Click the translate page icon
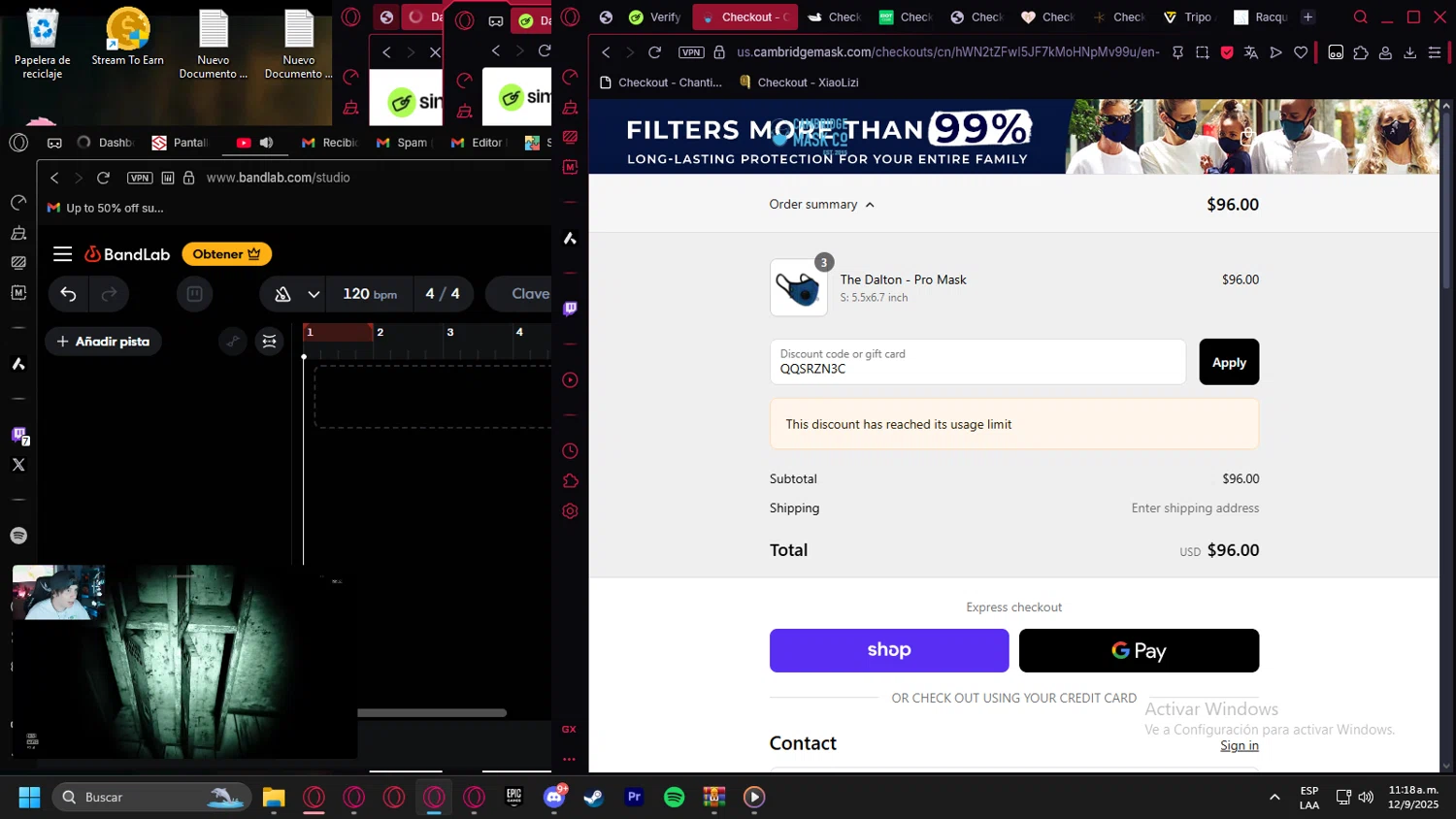 (1251, 52)
